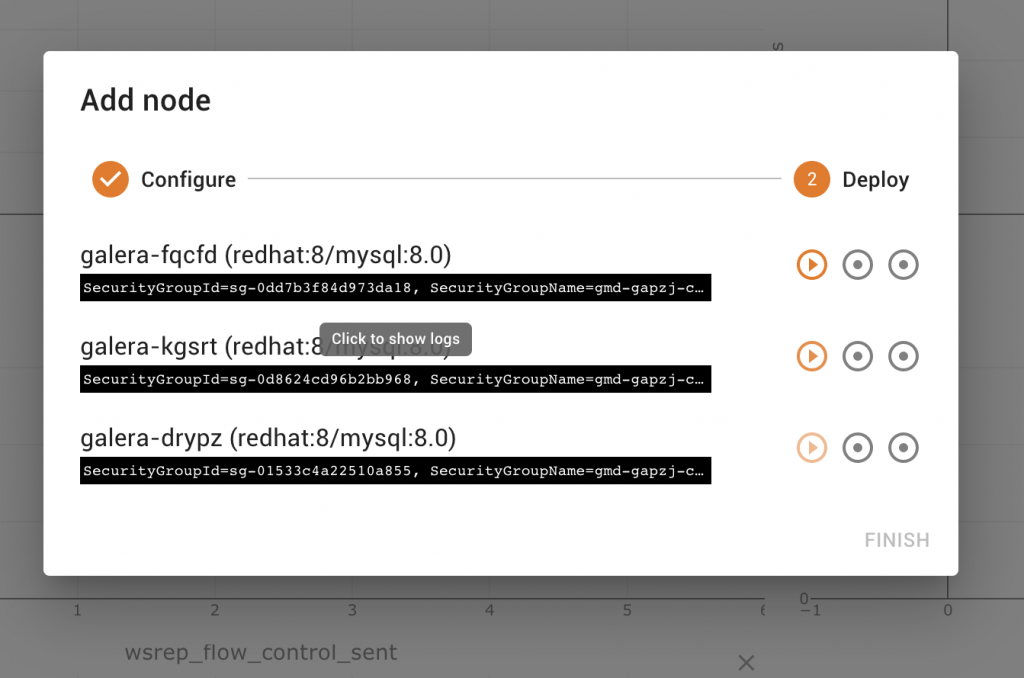Show logs for galera-fqcfd log line
The width and height of the screenshot is (1024, 678).
point(396,287)
